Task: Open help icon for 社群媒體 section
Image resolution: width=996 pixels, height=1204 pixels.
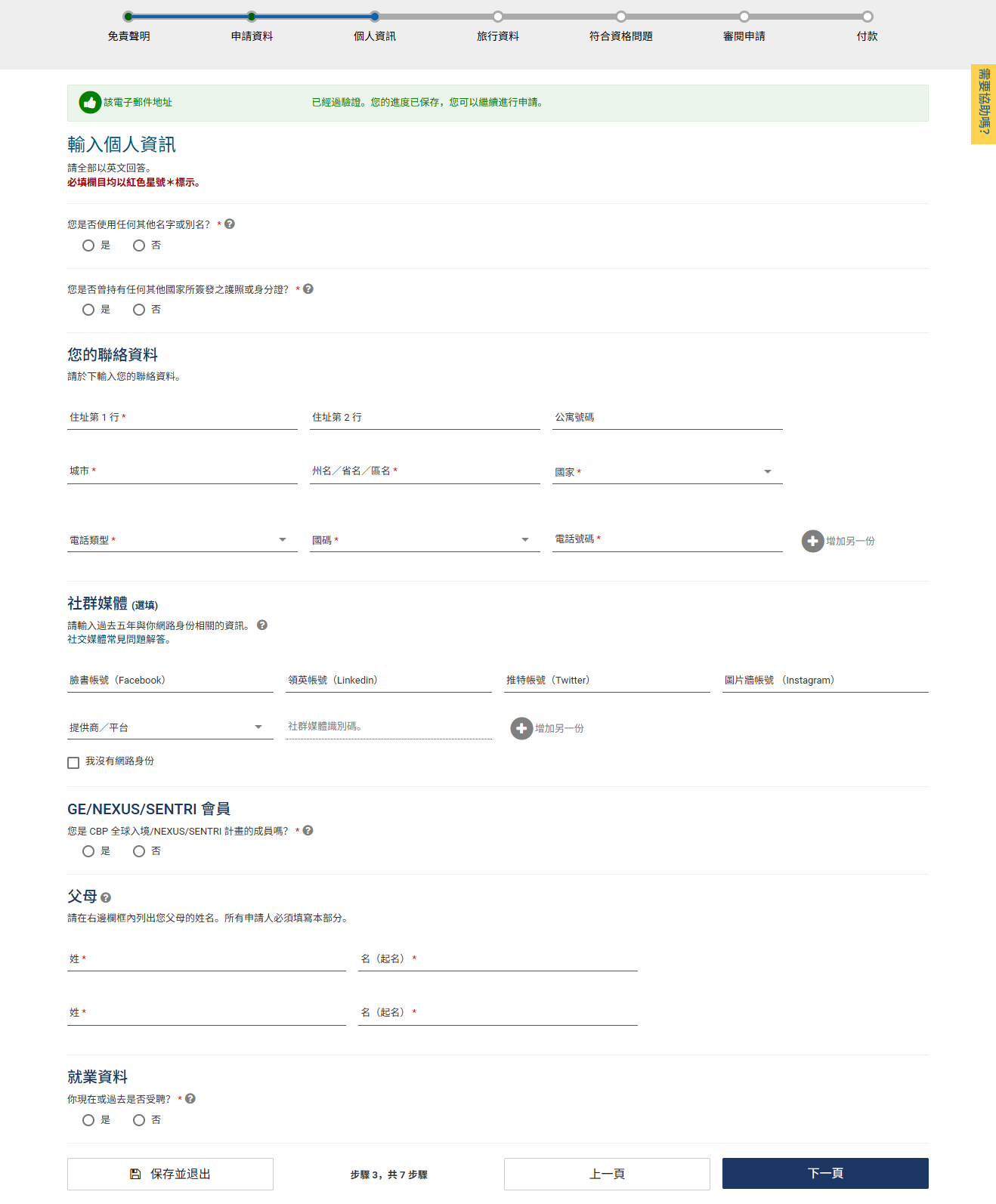Action: 262,625
